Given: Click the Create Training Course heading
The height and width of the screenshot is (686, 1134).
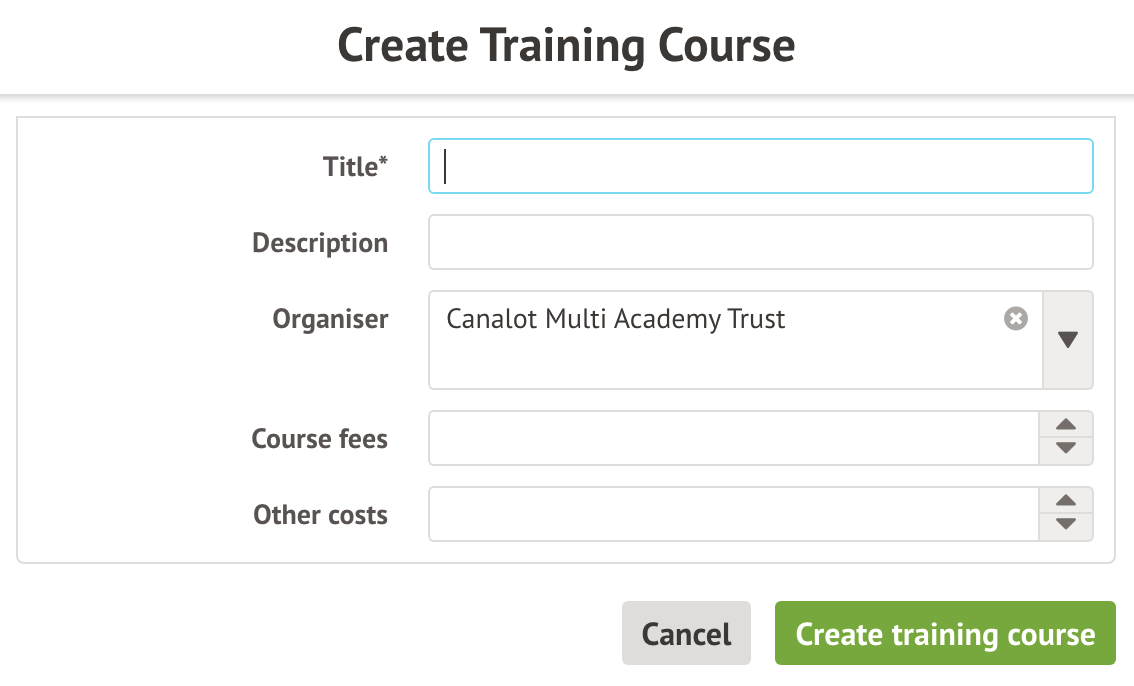Looking at the screenshot, I should [x=566, y=46].
